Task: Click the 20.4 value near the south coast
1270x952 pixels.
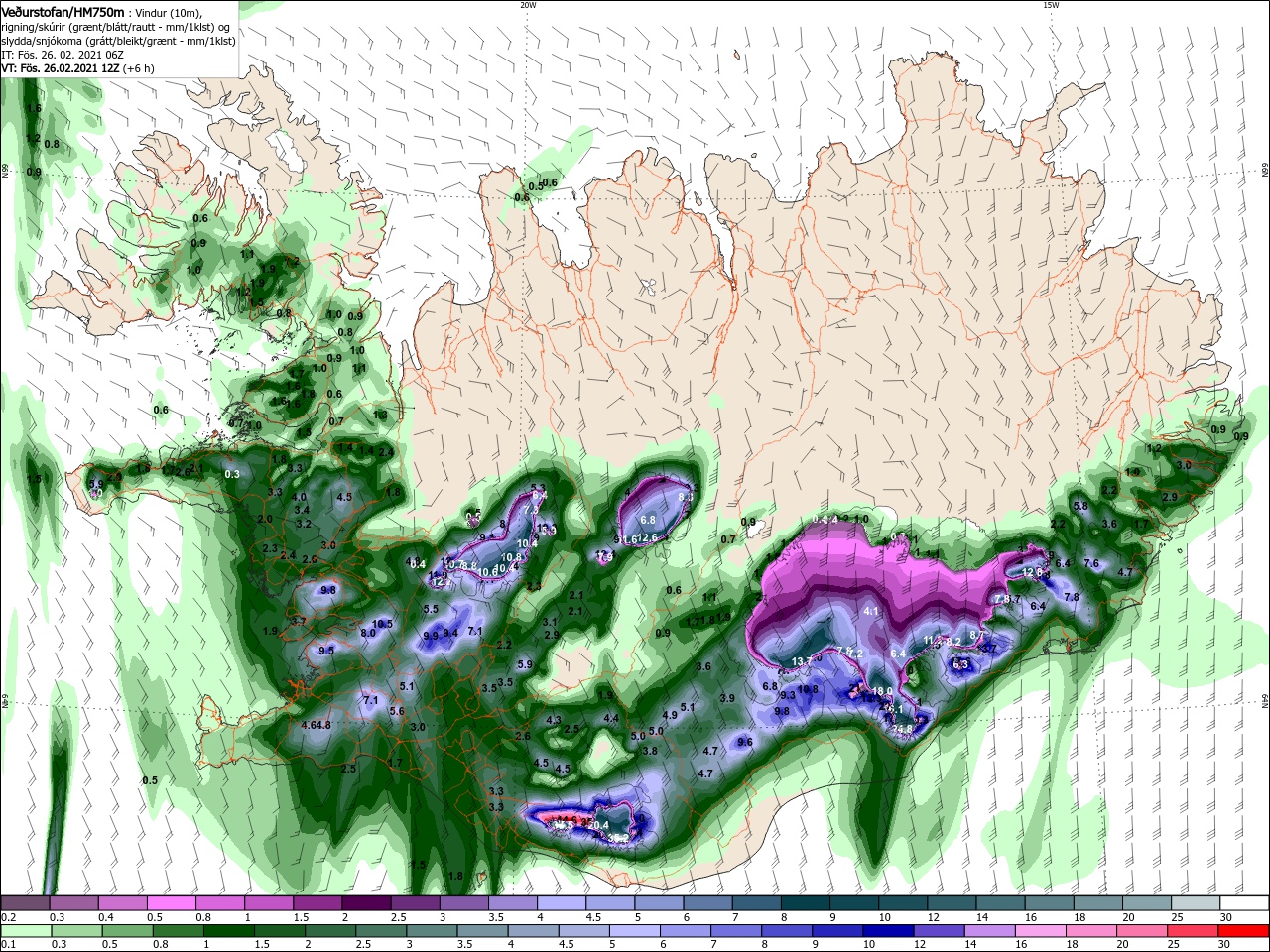Action: tap(598, 824)
